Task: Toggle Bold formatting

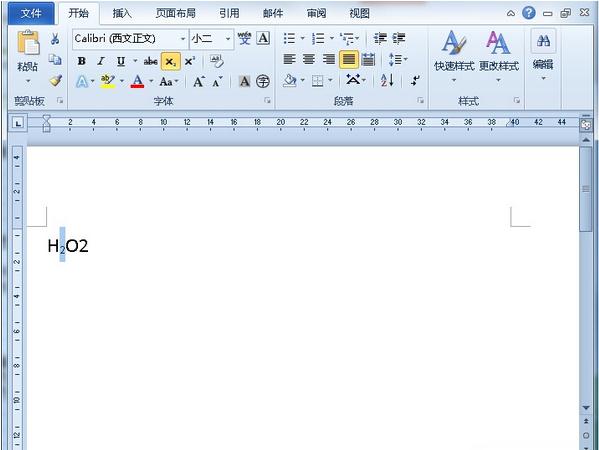Action: [81, 61]
